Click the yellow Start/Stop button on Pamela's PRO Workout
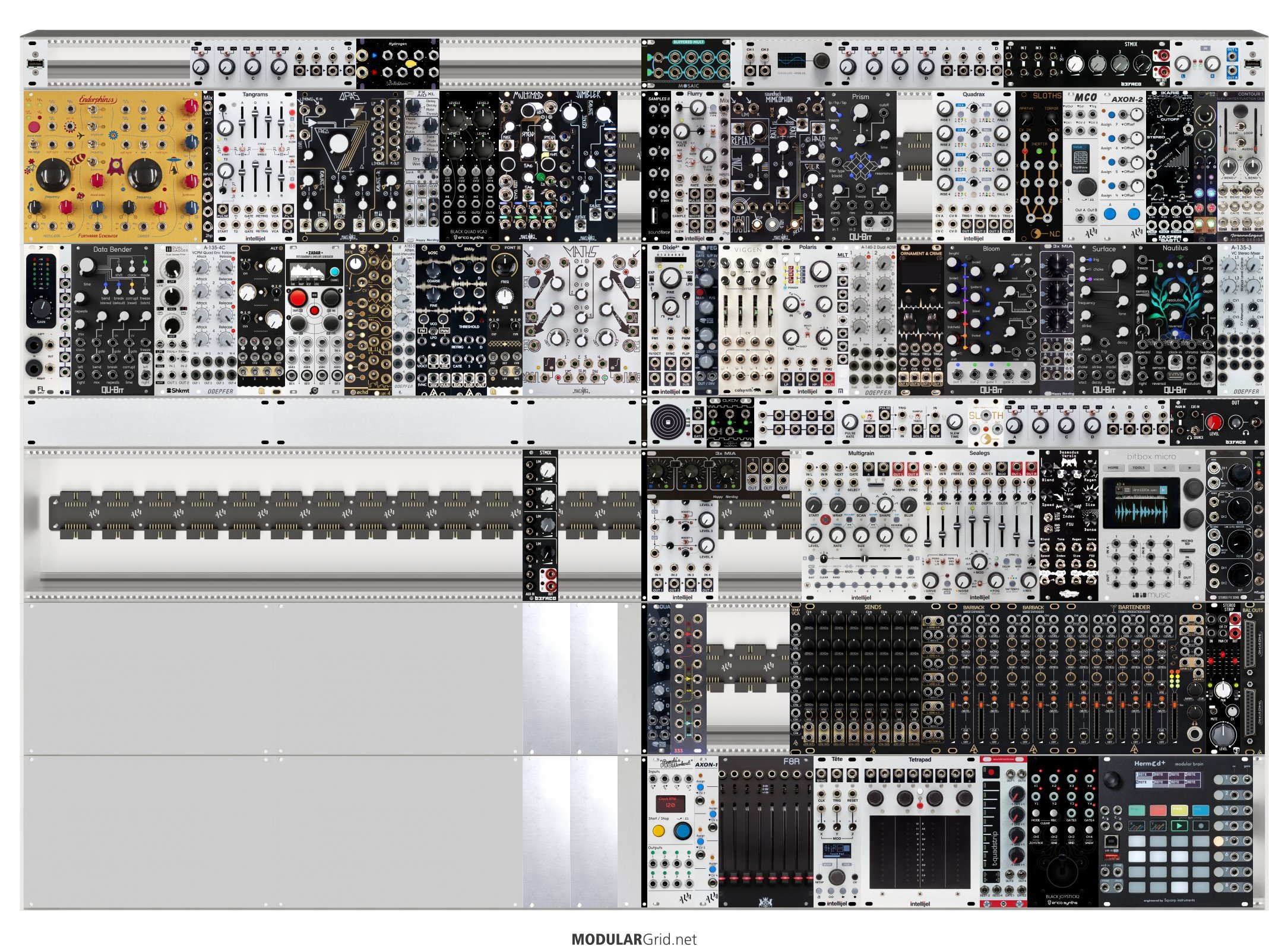1269x952 pixels. tap(659, 831)
